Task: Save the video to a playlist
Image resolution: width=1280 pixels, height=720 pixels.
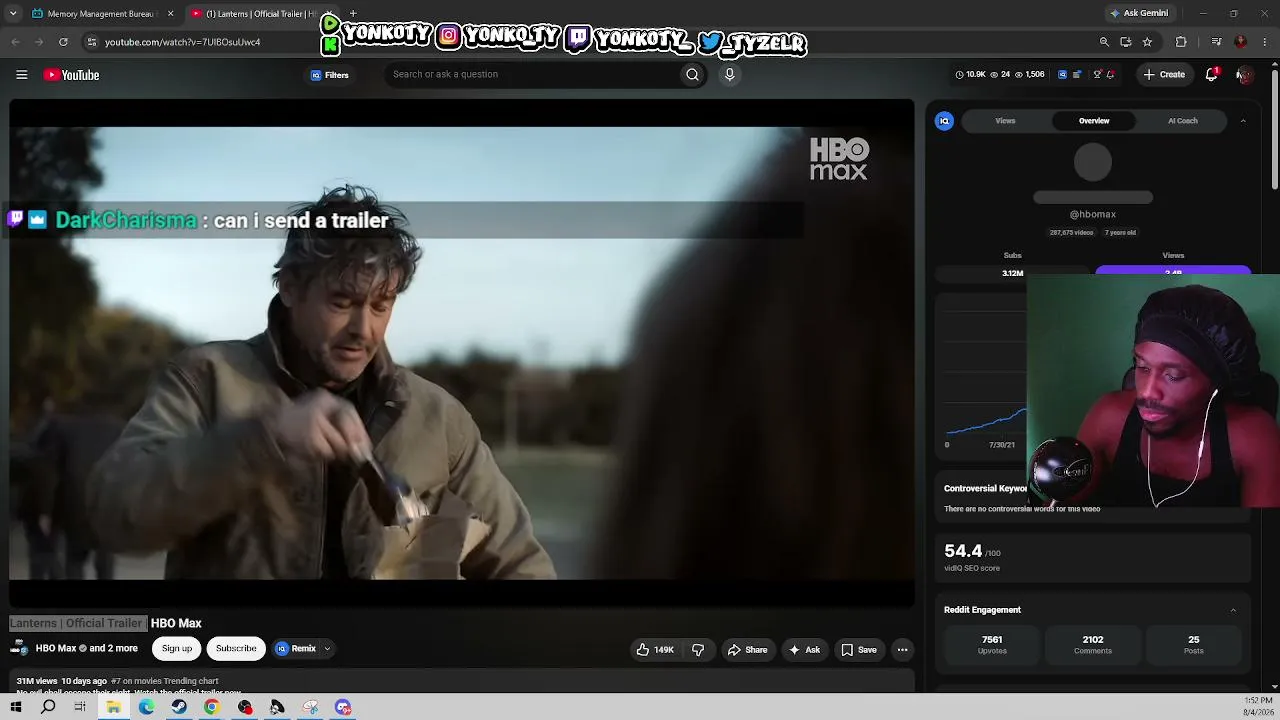Action: (x=859, y=650)
